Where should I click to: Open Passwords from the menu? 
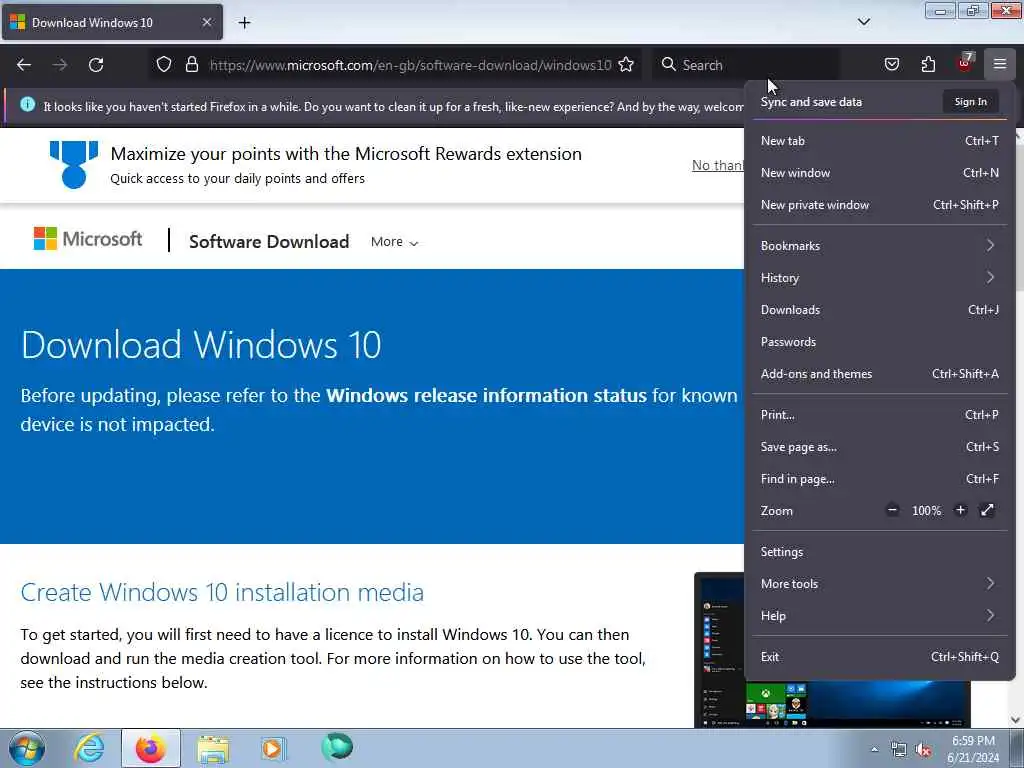(879, 342)
